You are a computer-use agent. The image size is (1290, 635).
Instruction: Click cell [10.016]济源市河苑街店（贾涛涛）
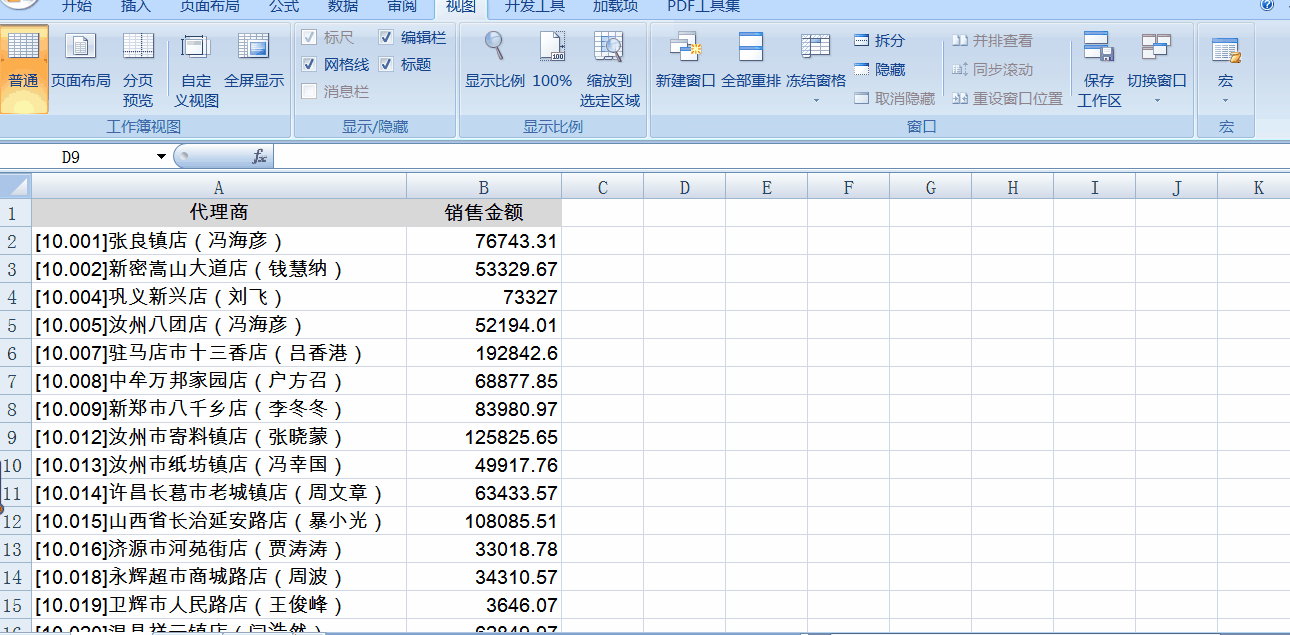click(x=219, y=549)
